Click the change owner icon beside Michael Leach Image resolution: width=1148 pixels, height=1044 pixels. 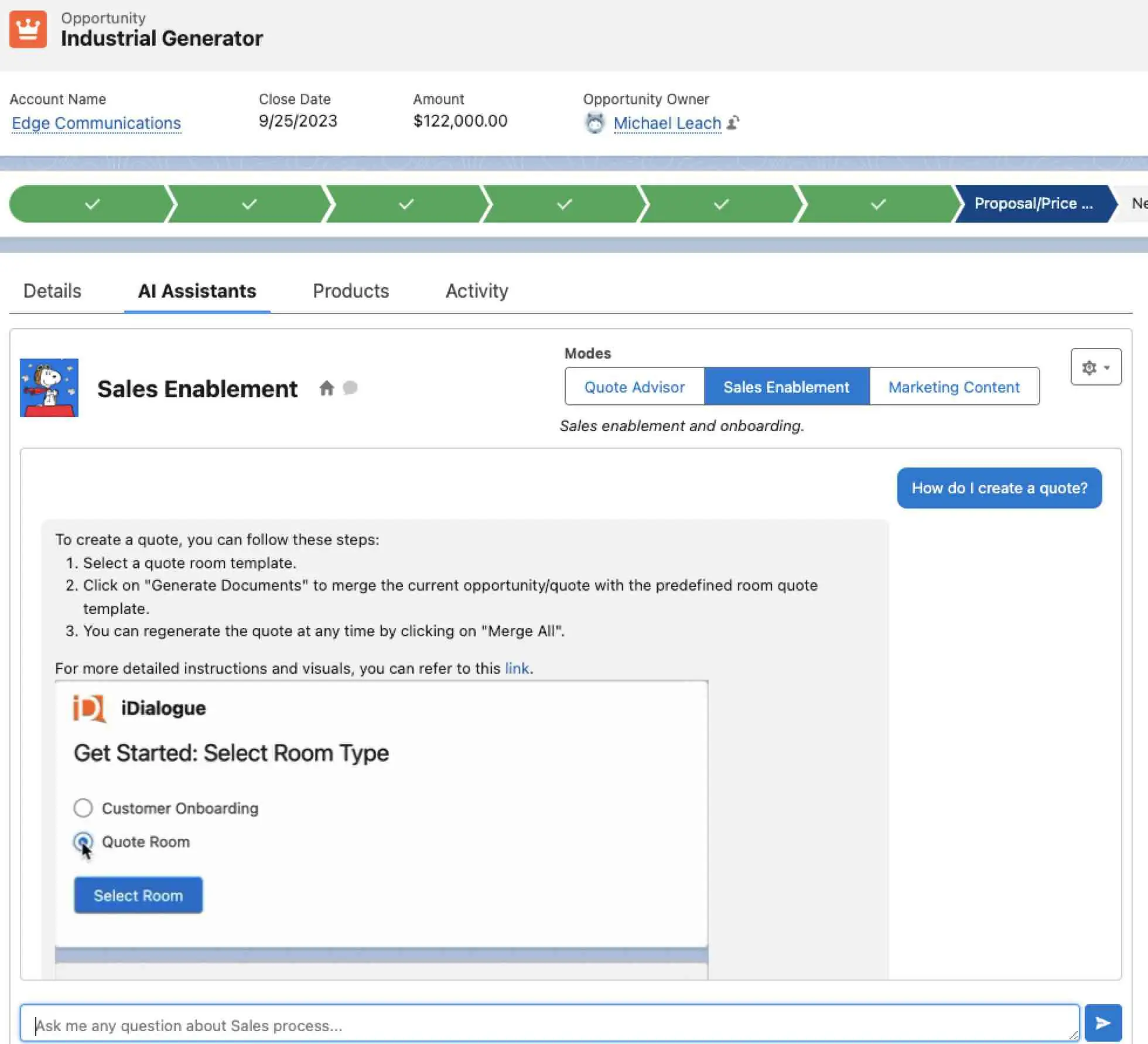tap(733, 122)
